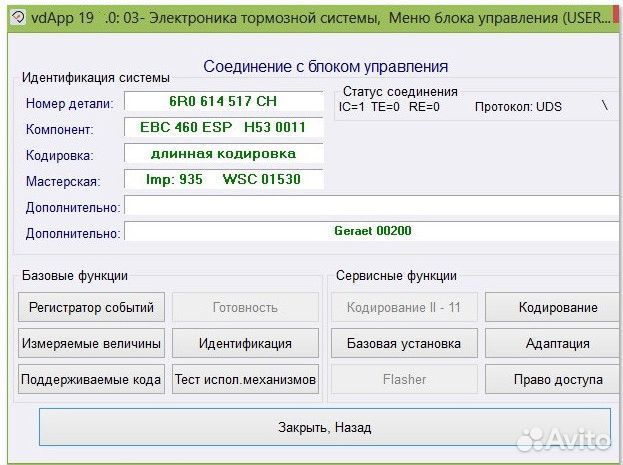This screenshot has width=623, height=465.
Task: Click the greyed-out Кодирование II - 11 button
Action: 404,307
